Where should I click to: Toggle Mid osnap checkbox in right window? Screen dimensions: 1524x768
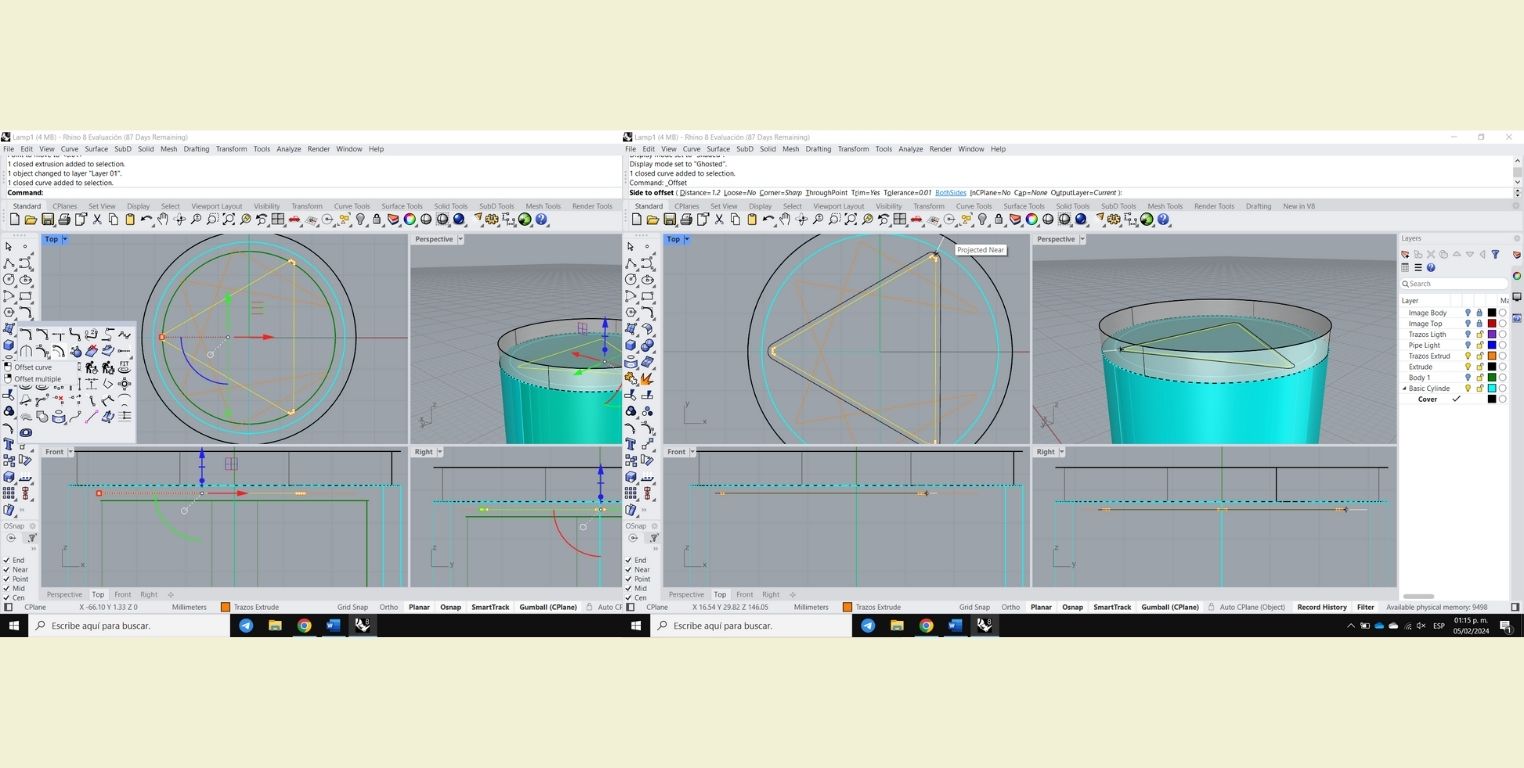click(x=629, y=589)
